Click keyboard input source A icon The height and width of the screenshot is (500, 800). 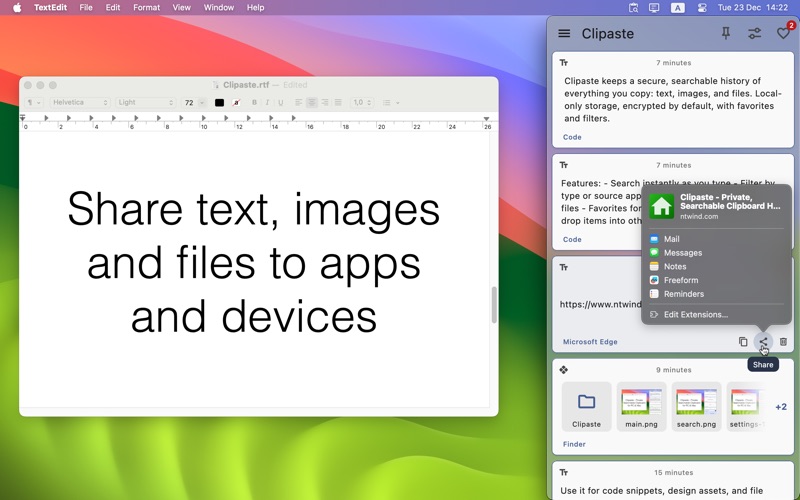pos(677,7)
